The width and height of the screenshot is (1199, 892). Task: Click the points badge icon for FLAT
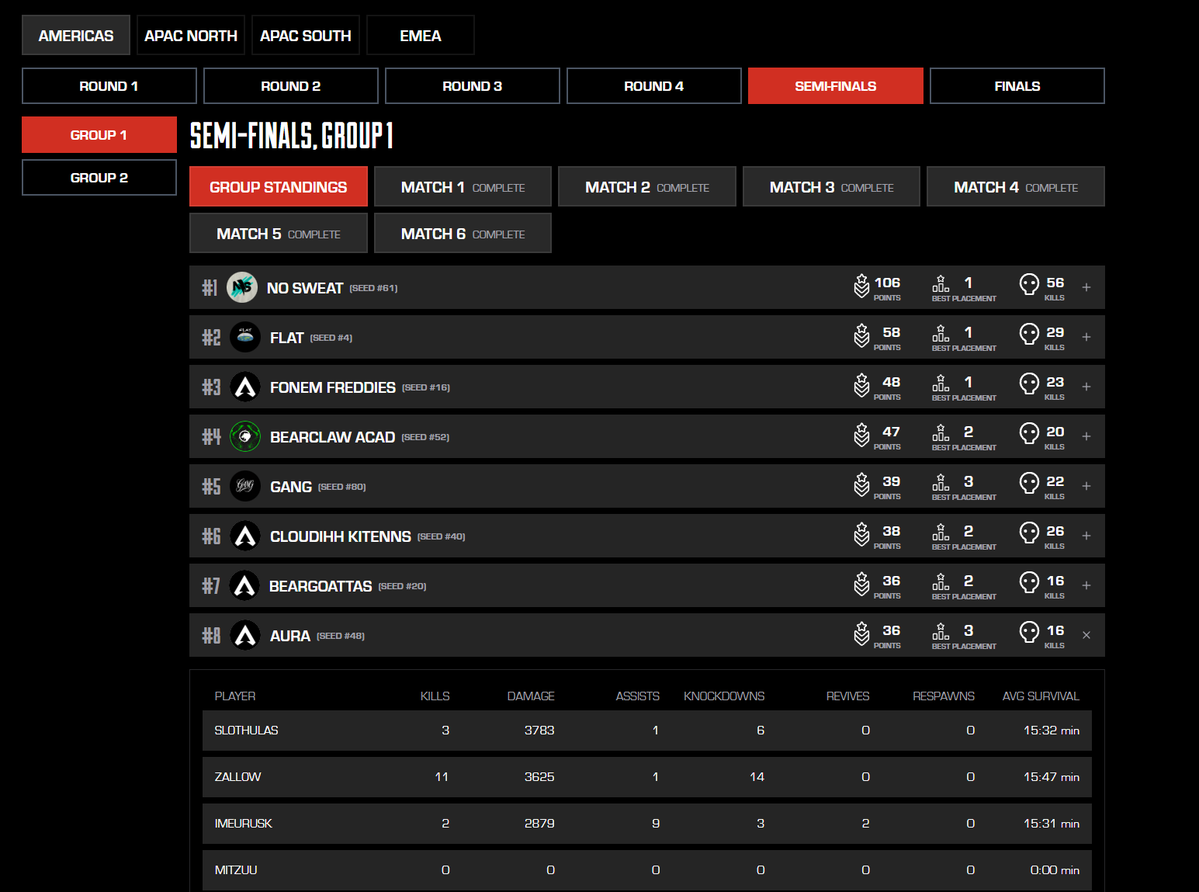pyautogui.click(x=861, y=336)
